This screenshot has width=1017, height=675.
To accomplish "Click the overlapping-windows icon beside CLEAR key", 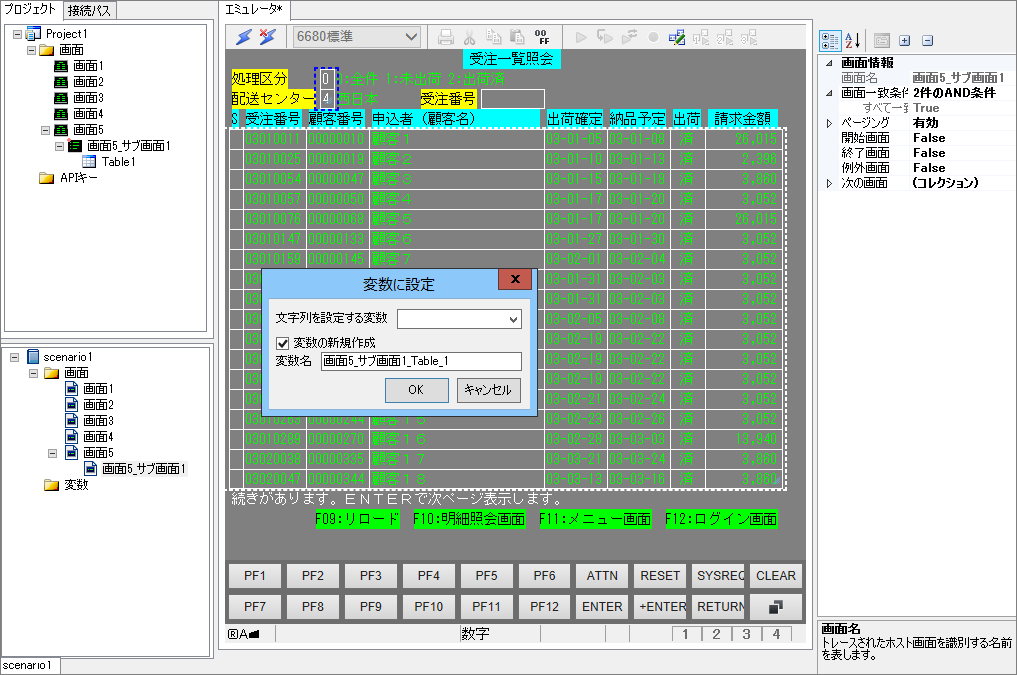I will click(776, 607).
